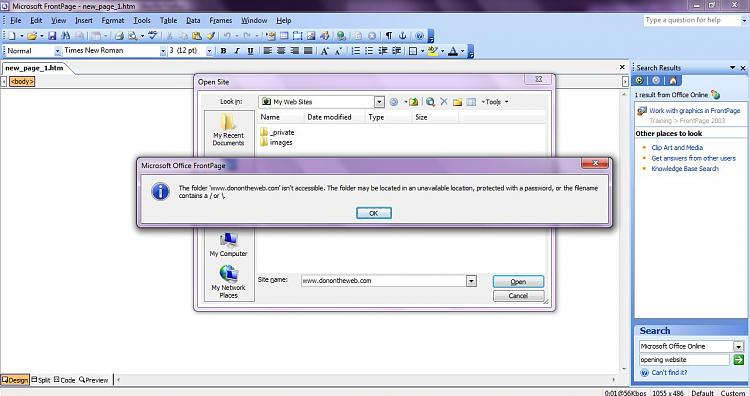
Task: Toggle Show All paragraph marks button
Action: pyautogui.click(x=389, y=36)
